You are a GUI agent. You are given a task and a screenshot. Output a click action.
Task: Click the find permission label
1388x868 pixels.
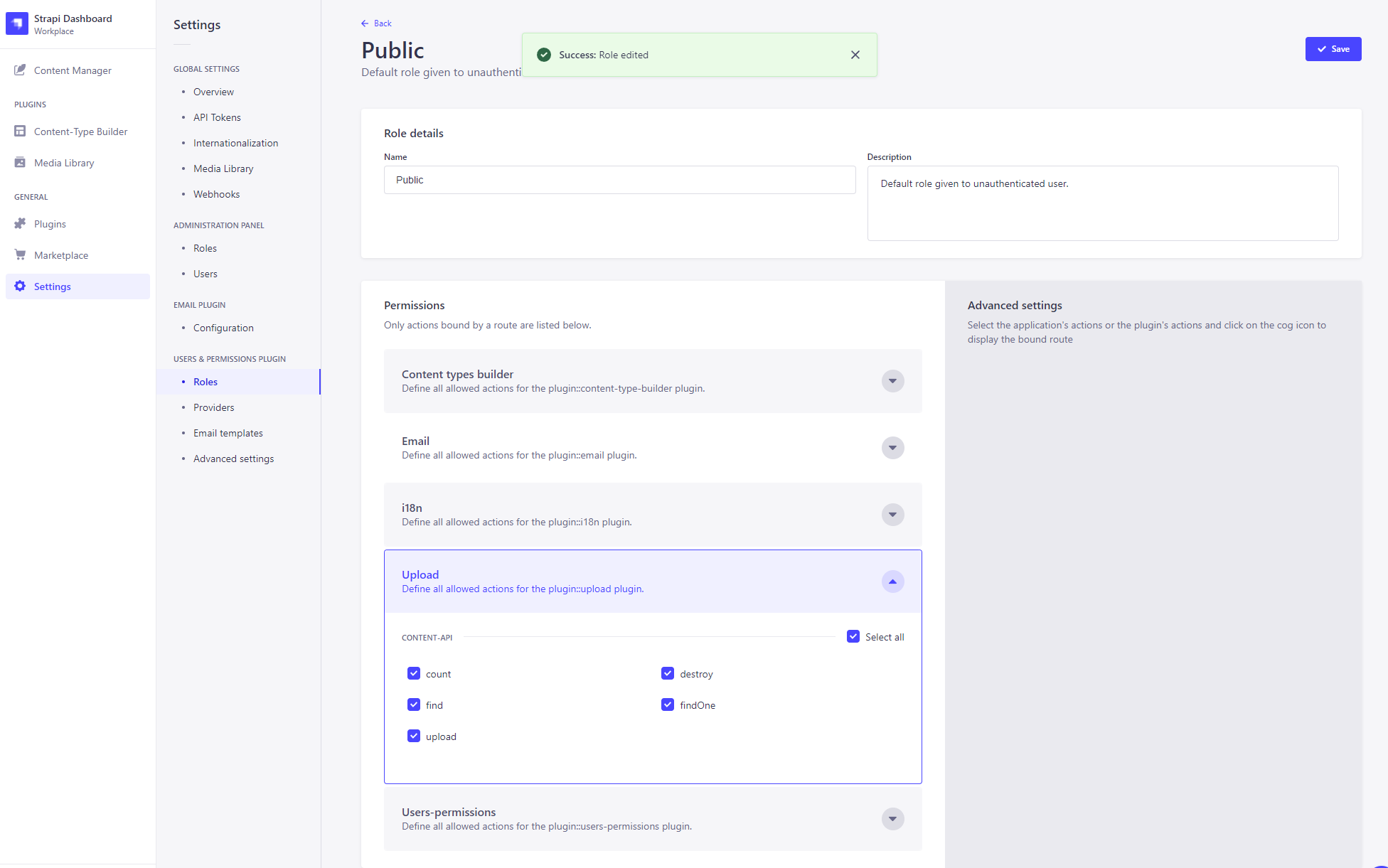[x=433, y=704]
